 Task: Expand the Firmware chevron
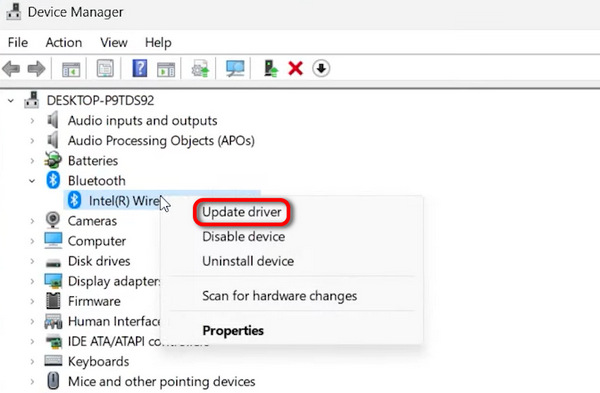pos(33,301)
